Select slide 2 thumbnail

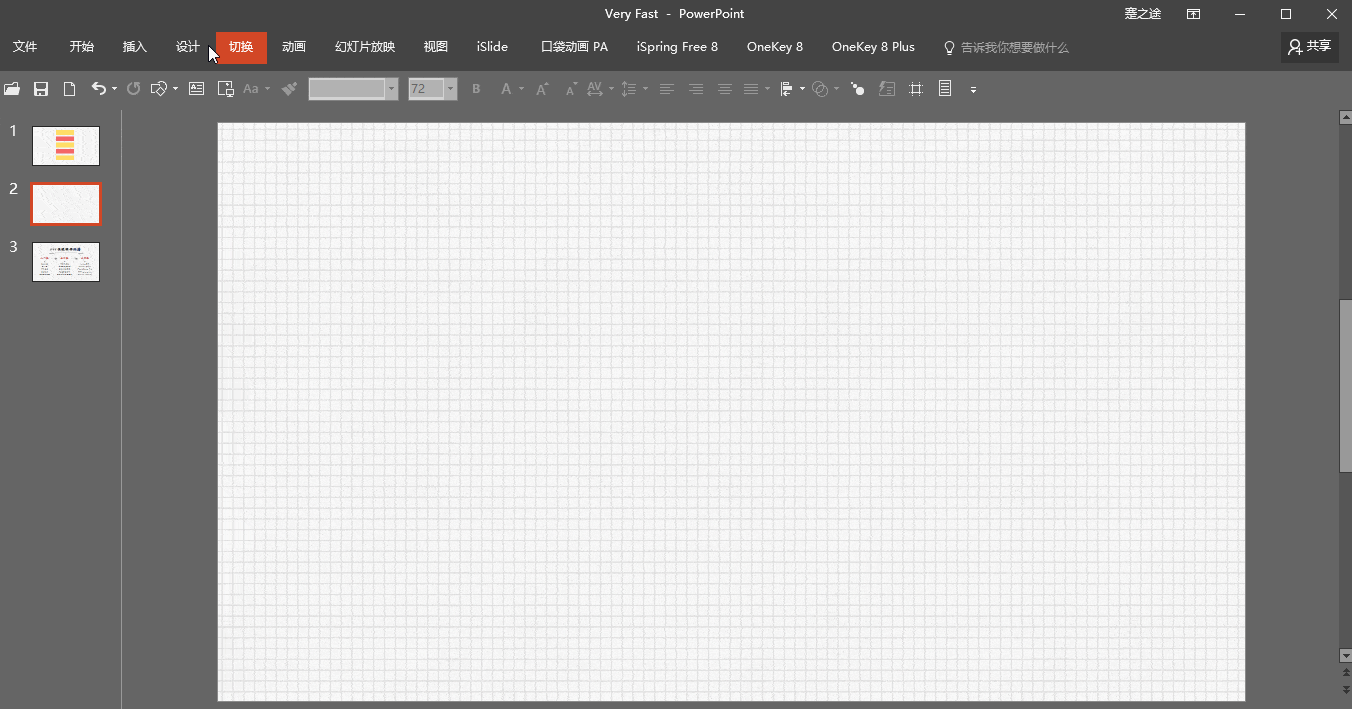(x=66, y=204)
